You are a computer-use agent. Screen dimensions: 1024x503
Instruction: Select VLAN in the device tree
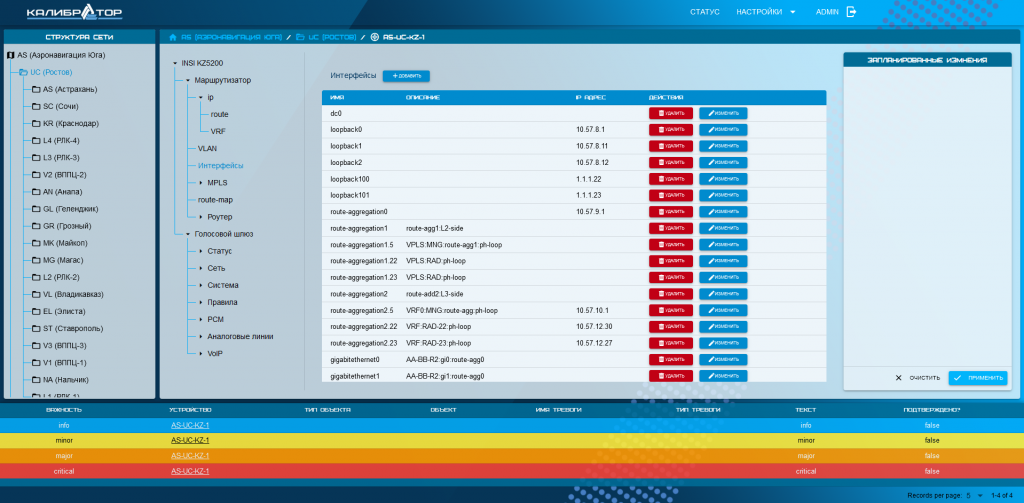click(208, 148)
